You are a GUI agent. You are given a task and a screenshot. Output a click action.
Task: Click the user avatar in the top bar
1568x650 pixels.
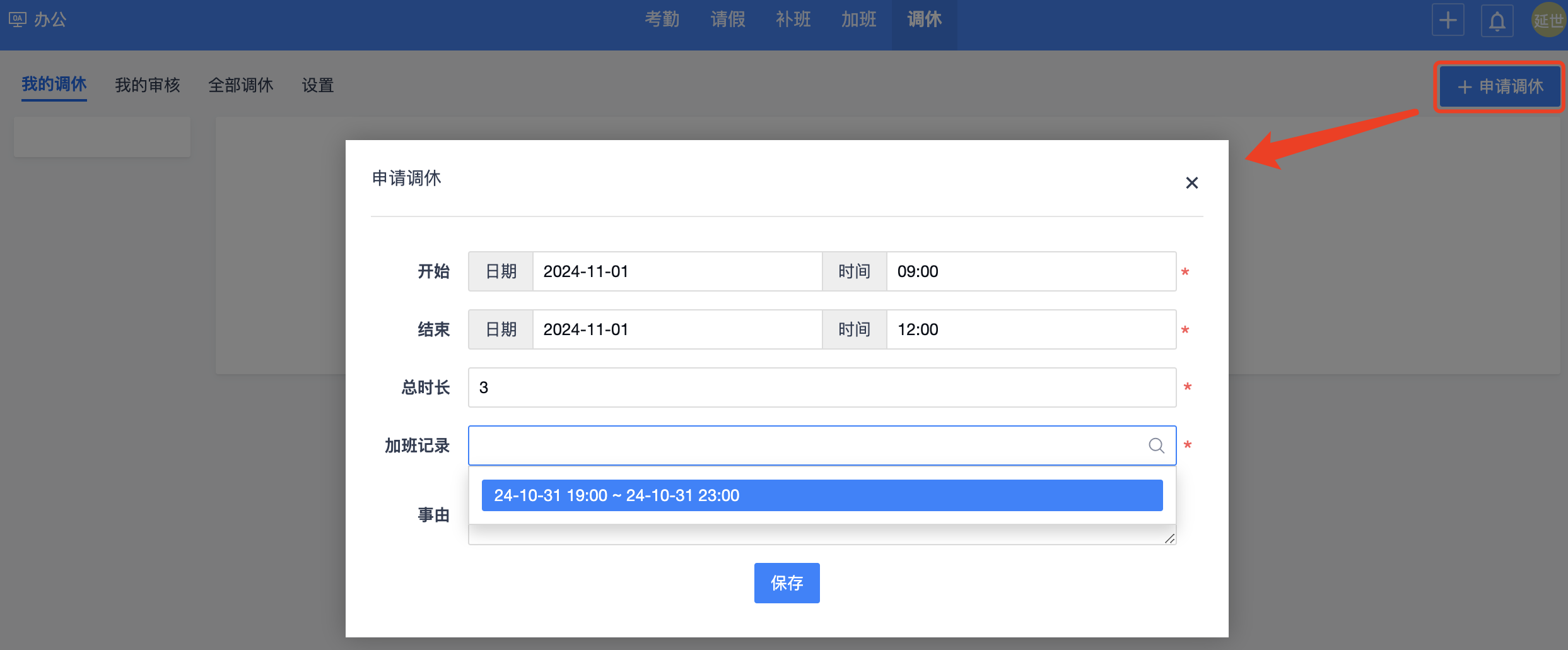click(x=1548, y=20)
